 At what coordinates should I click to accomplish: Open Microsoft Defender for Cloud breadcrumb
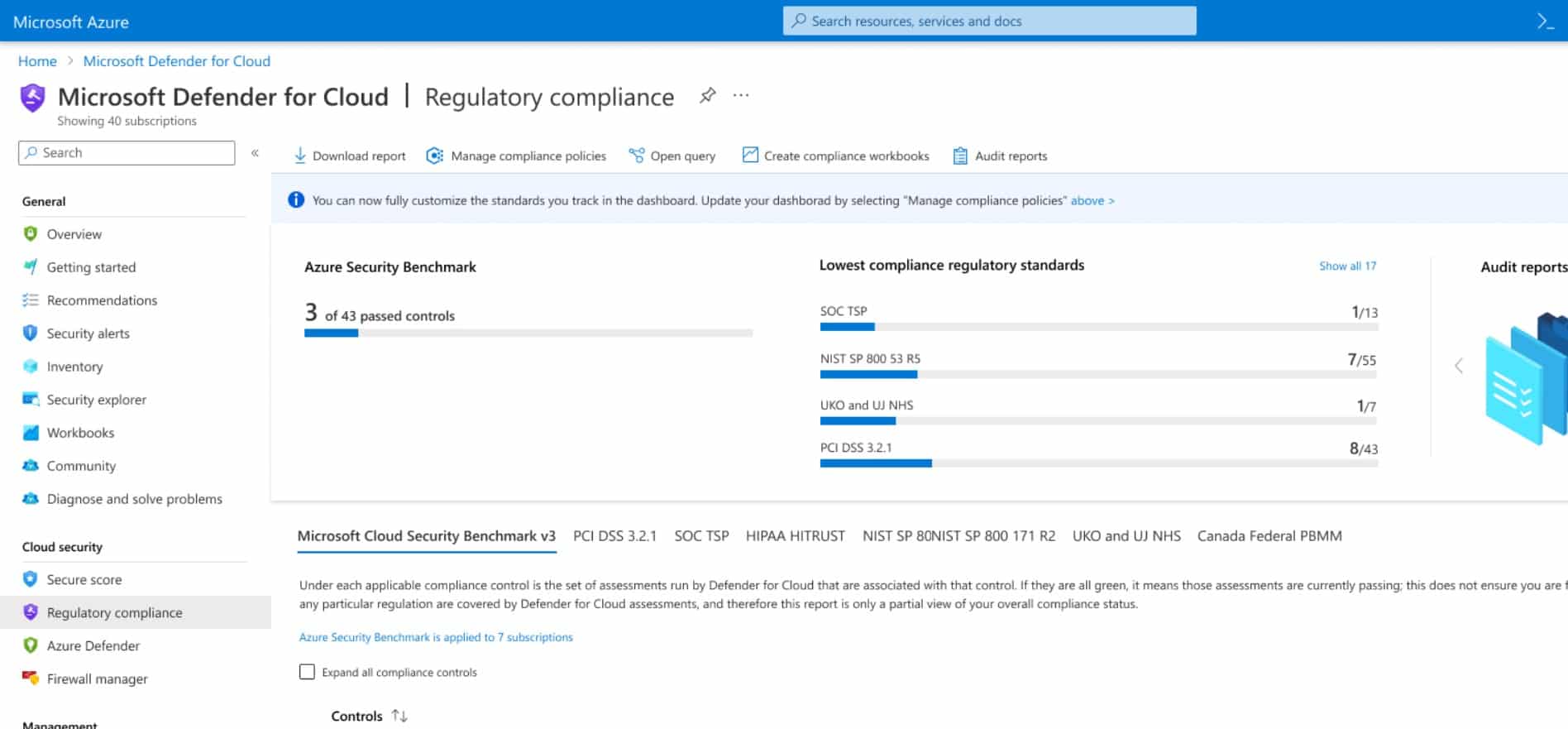coord(177,61)
